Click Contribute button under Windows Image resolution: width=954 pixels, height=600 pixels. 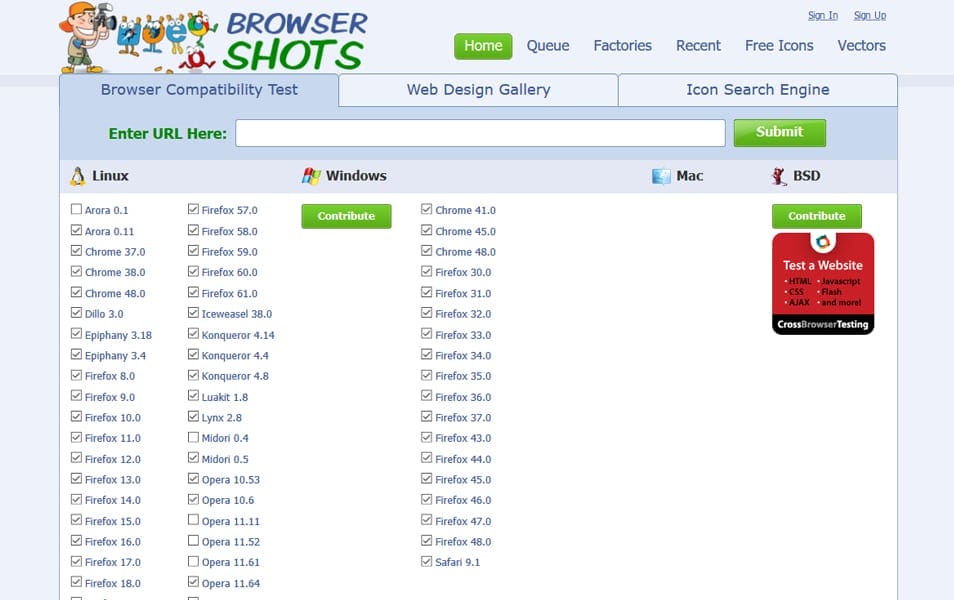[346, 216]
